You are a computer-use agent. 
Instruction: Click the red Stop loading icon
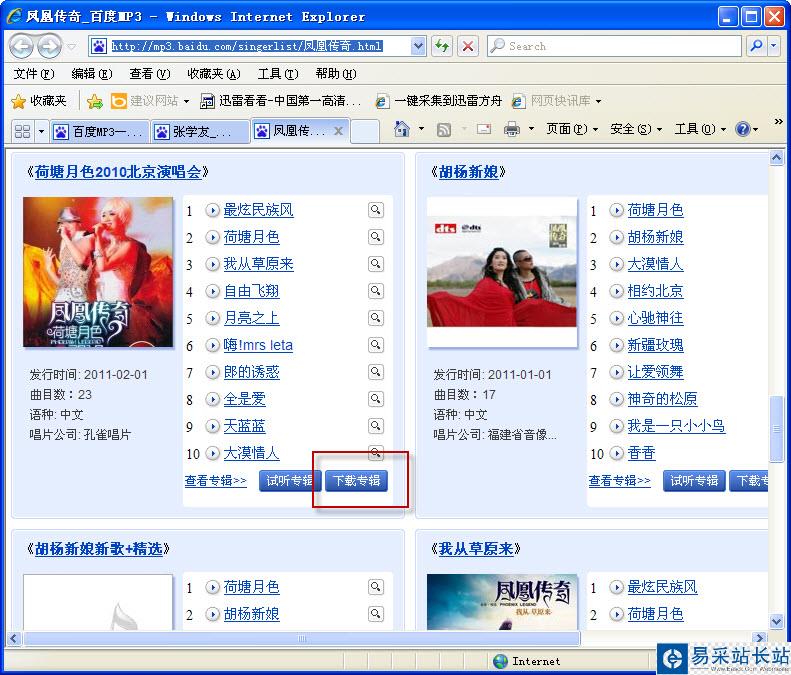(468, 46)
